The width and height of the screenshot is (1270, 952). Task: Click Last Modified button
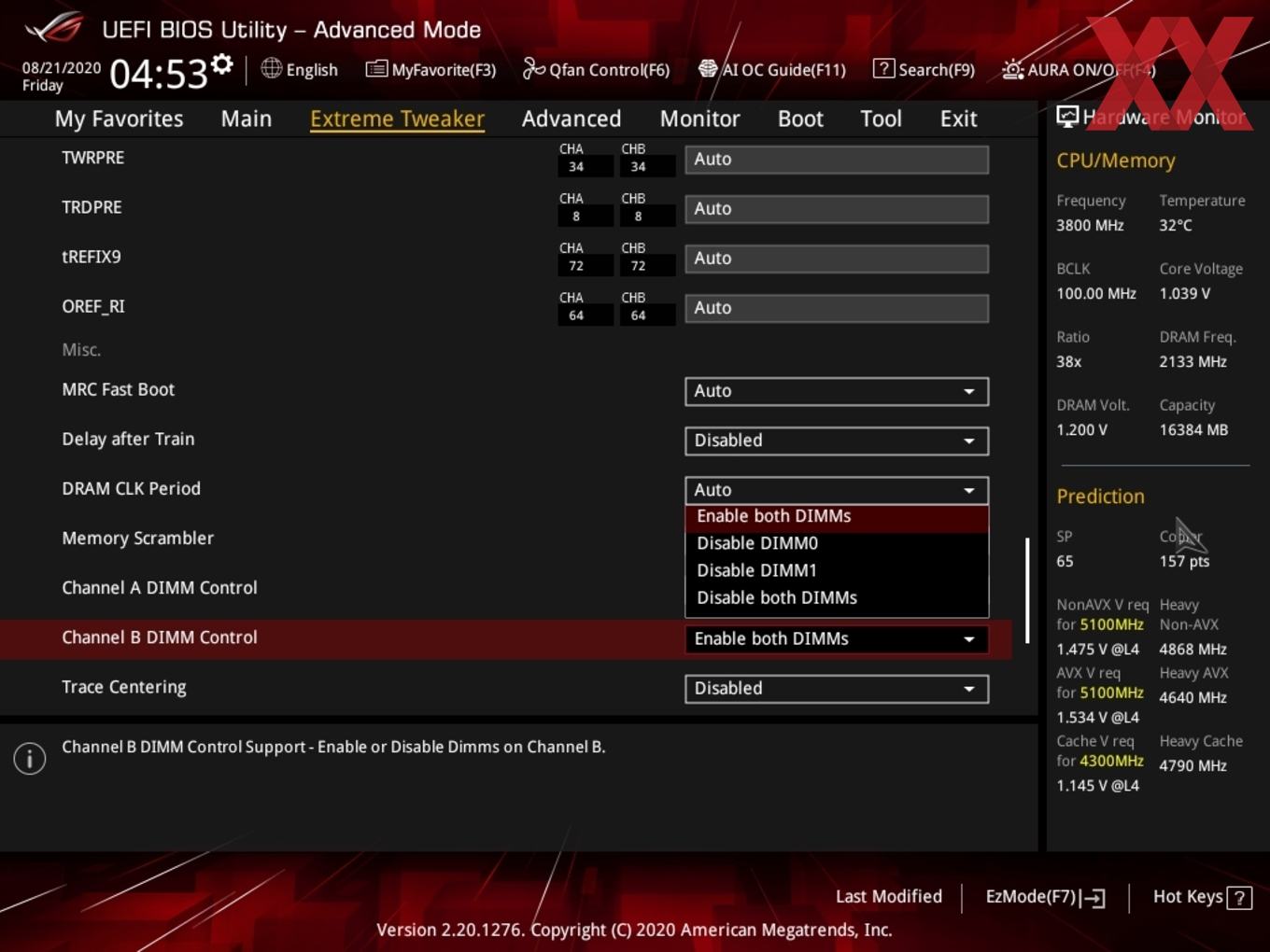(x=888, y=897)
